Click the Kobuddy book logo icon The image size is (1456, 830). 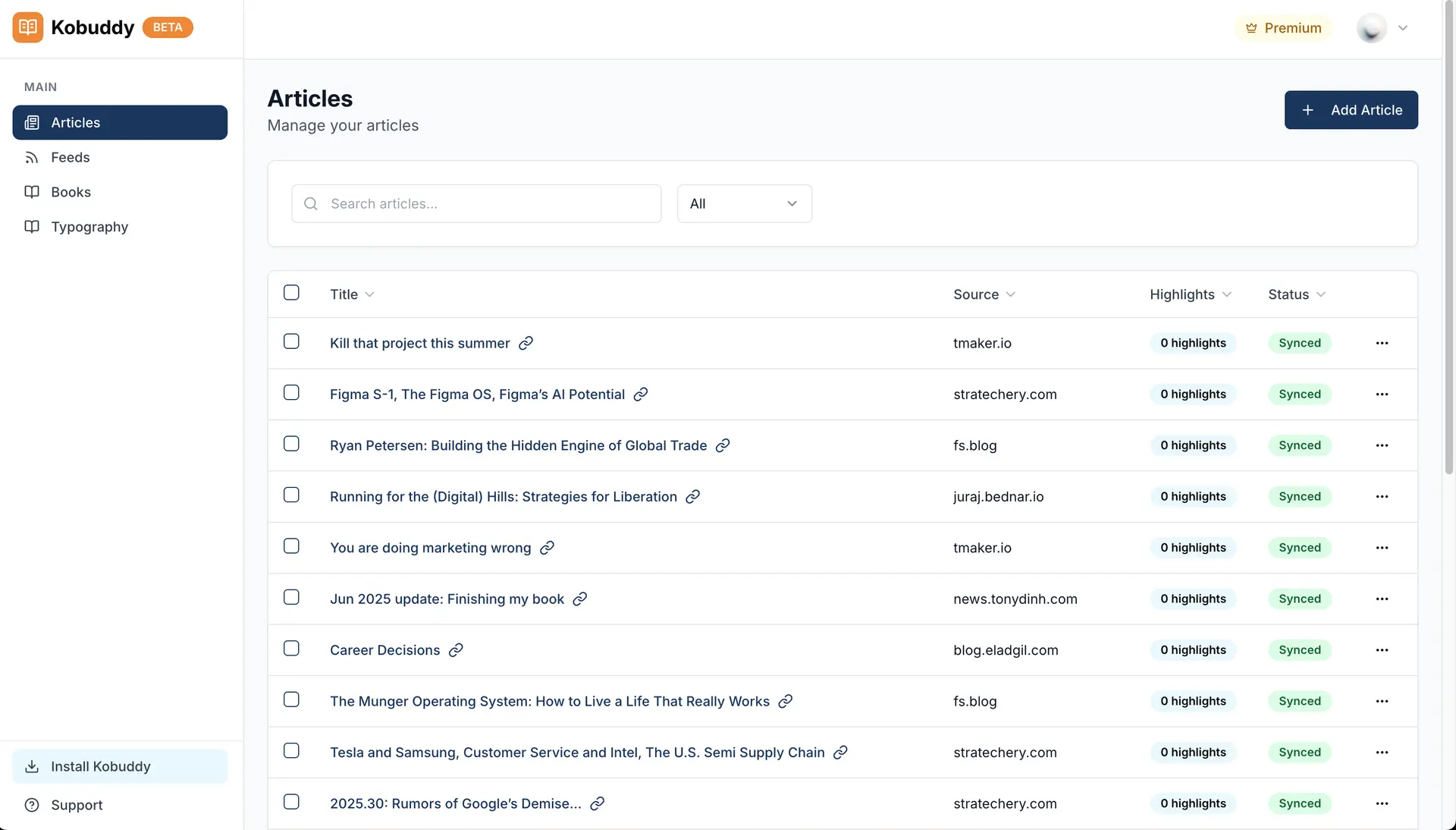(28, 27)
